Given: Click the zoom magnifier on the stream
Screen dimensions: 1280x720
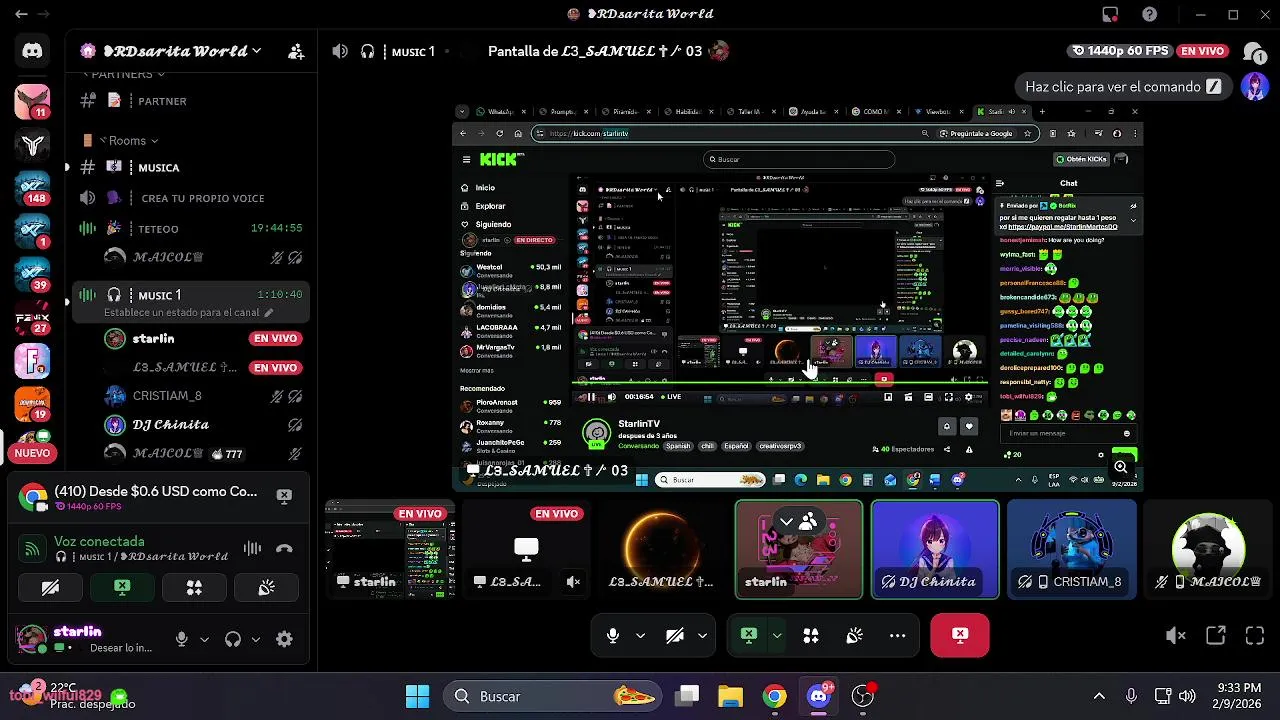Looking at the screenshot, I should [x=1121, y=467].
